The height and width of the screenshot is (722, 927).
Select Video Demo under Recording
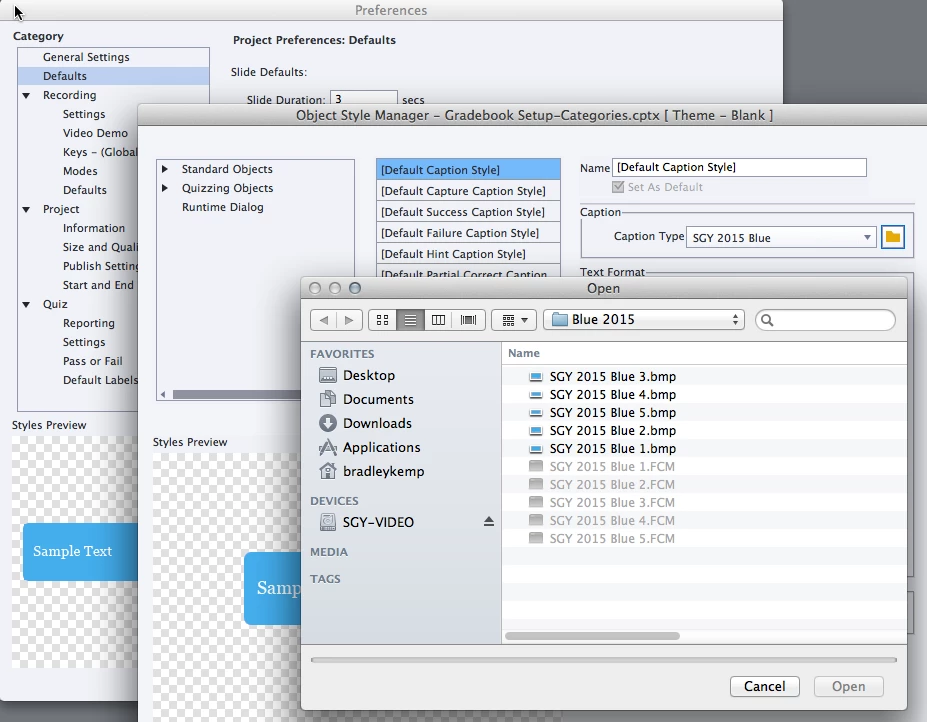click(95, 133)
